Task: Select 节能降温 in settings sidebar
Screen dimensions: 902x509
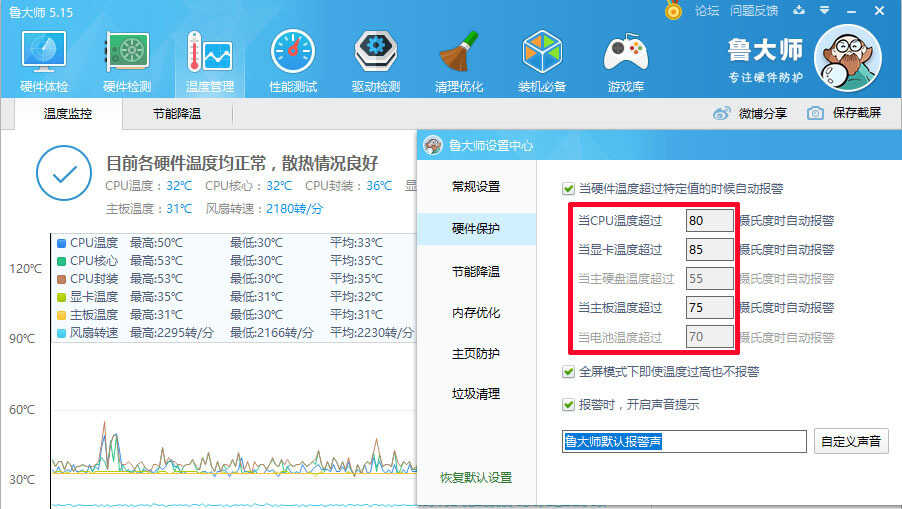Action: point(476,271)
